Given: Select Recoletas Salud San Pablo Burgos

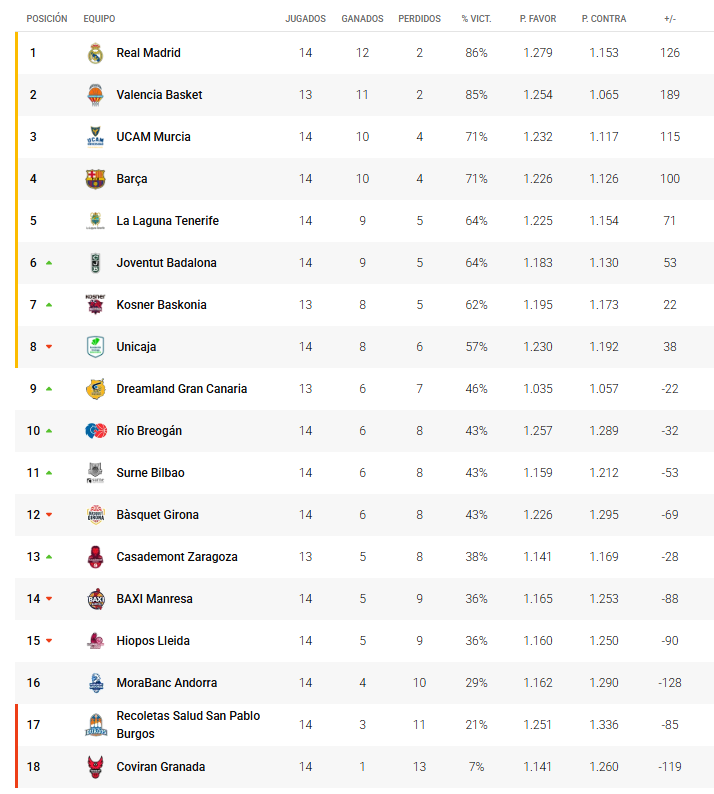Looking at the screenshot, I should click(x=188, y=725).
